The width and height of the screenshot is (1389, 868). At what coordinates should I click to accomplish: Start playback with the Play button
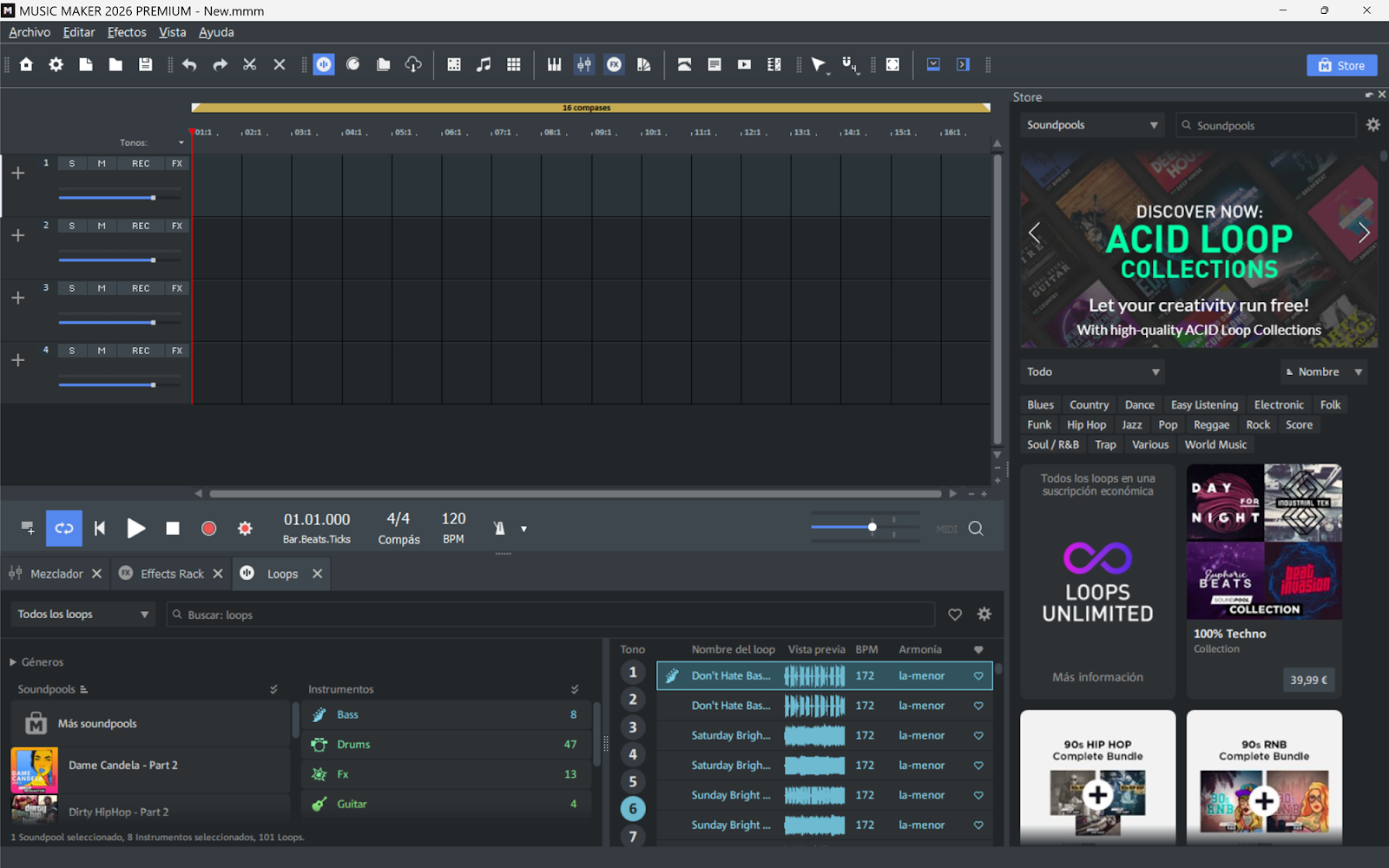(x=135, y=529)
